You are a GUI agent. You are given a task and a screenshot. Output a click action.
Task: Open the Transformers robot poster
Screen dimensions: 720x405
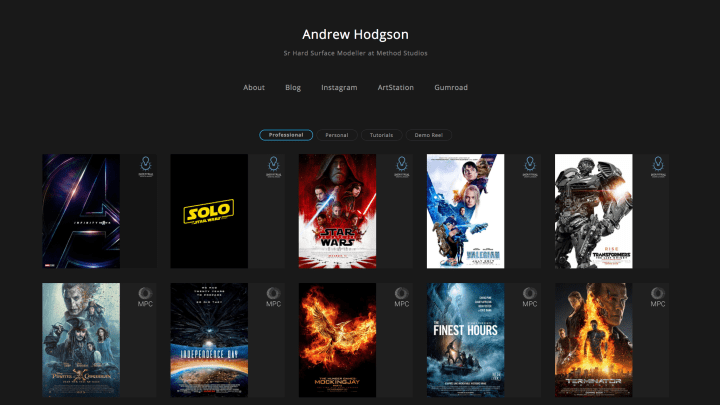pos(593,211)
